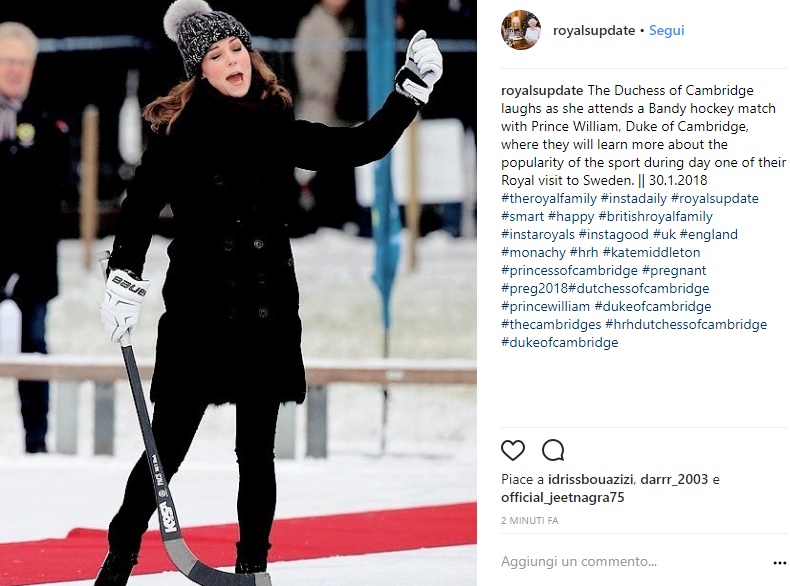Open the #katemiddleton hashtag
The height and width of the screenshot is (586, 790).
pos(651,252)
